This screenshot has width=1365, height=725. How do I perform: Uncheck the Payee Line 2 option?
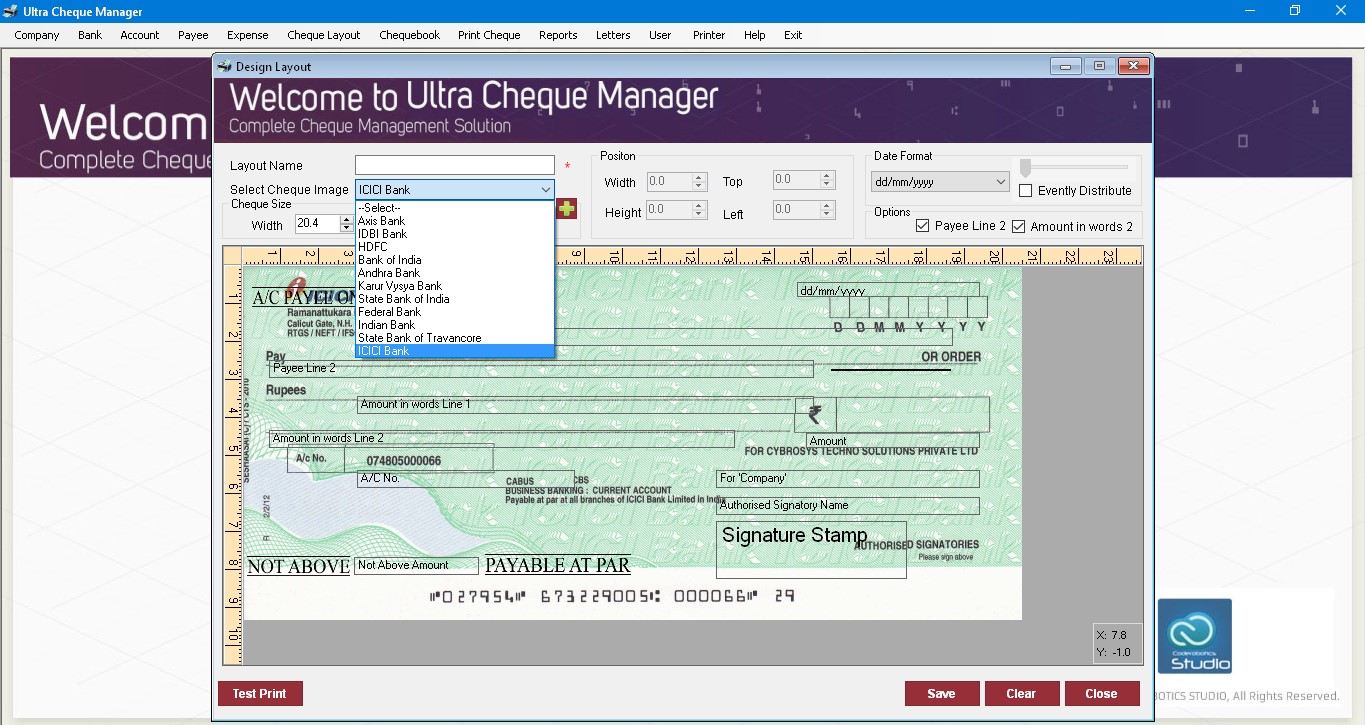(x=923, y=226)
